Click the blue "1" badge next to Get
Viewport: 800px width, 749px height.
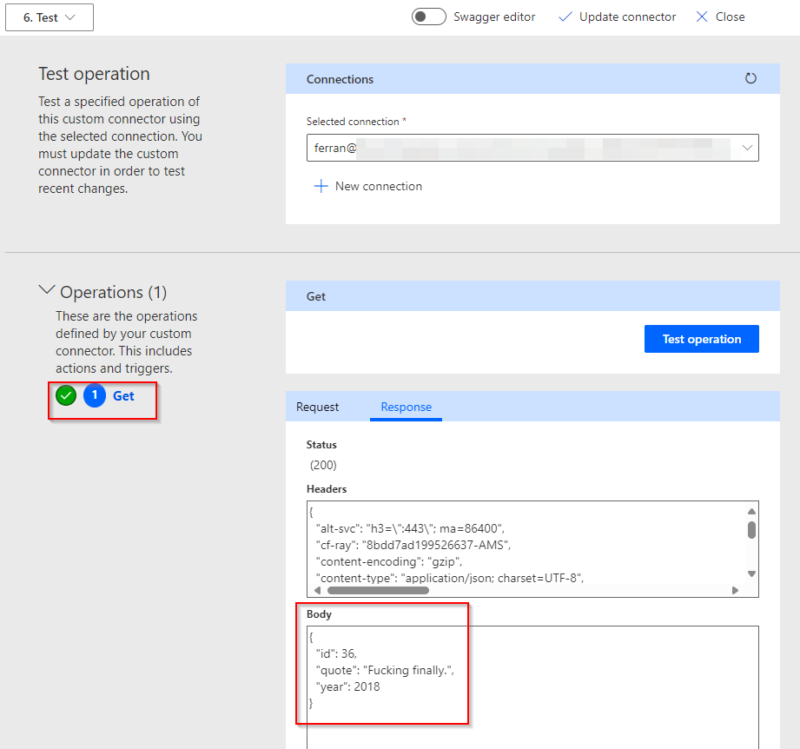coord(94,395)
